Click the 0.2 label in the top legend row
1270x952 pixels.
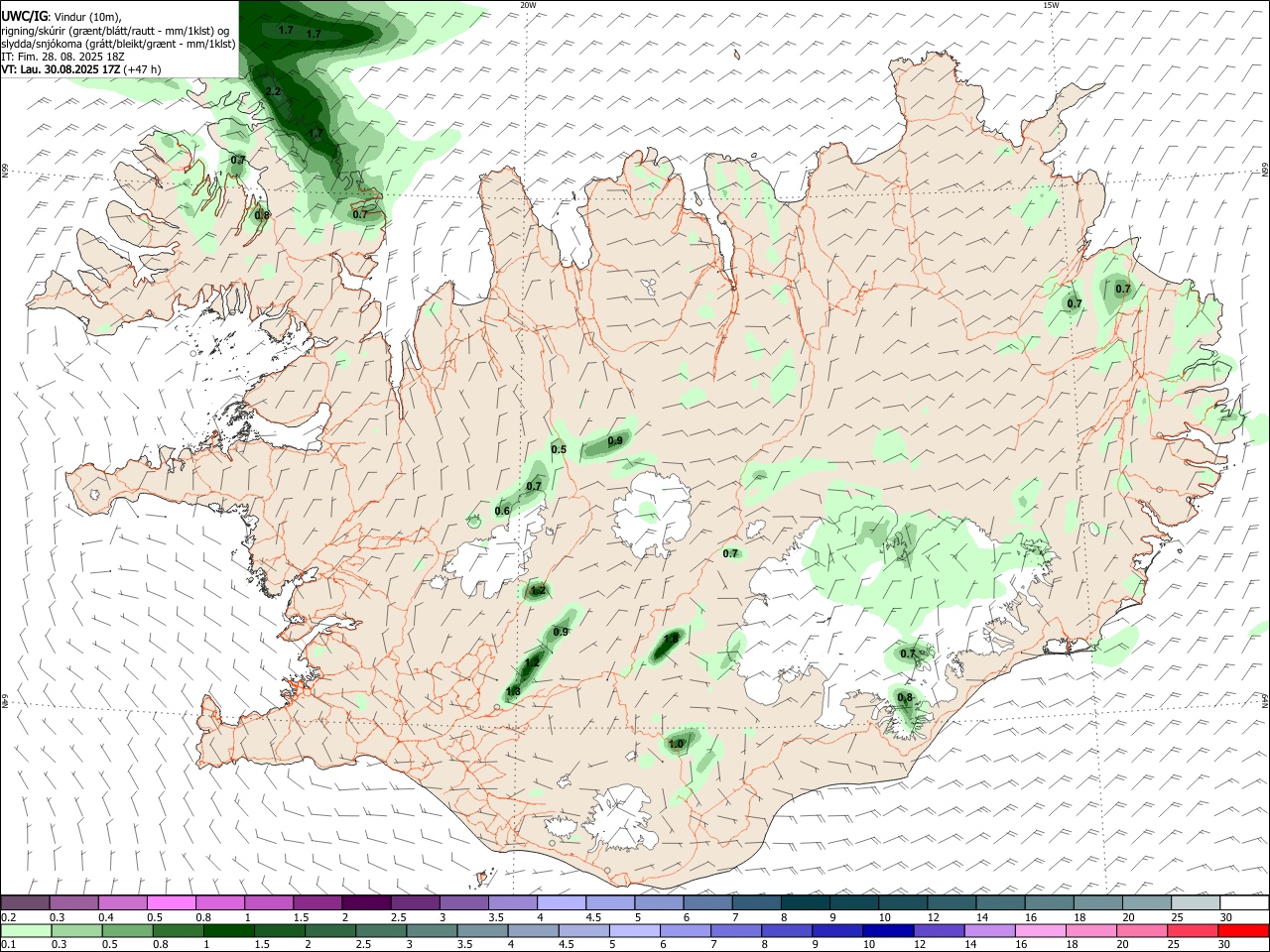coord(9,917)
